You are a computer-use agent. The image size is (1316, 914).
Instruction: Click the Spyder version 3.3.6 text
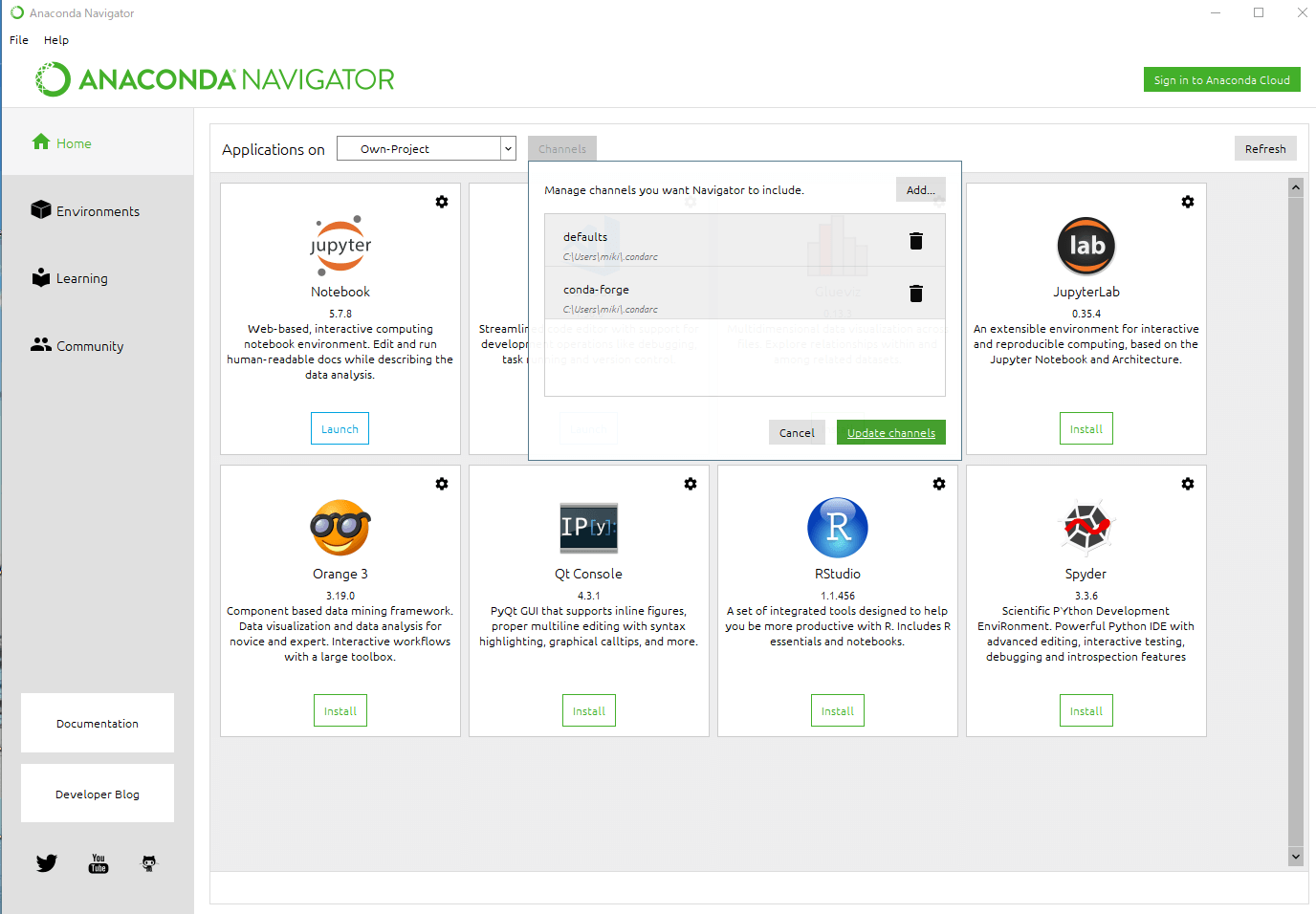pos(1086,596)
